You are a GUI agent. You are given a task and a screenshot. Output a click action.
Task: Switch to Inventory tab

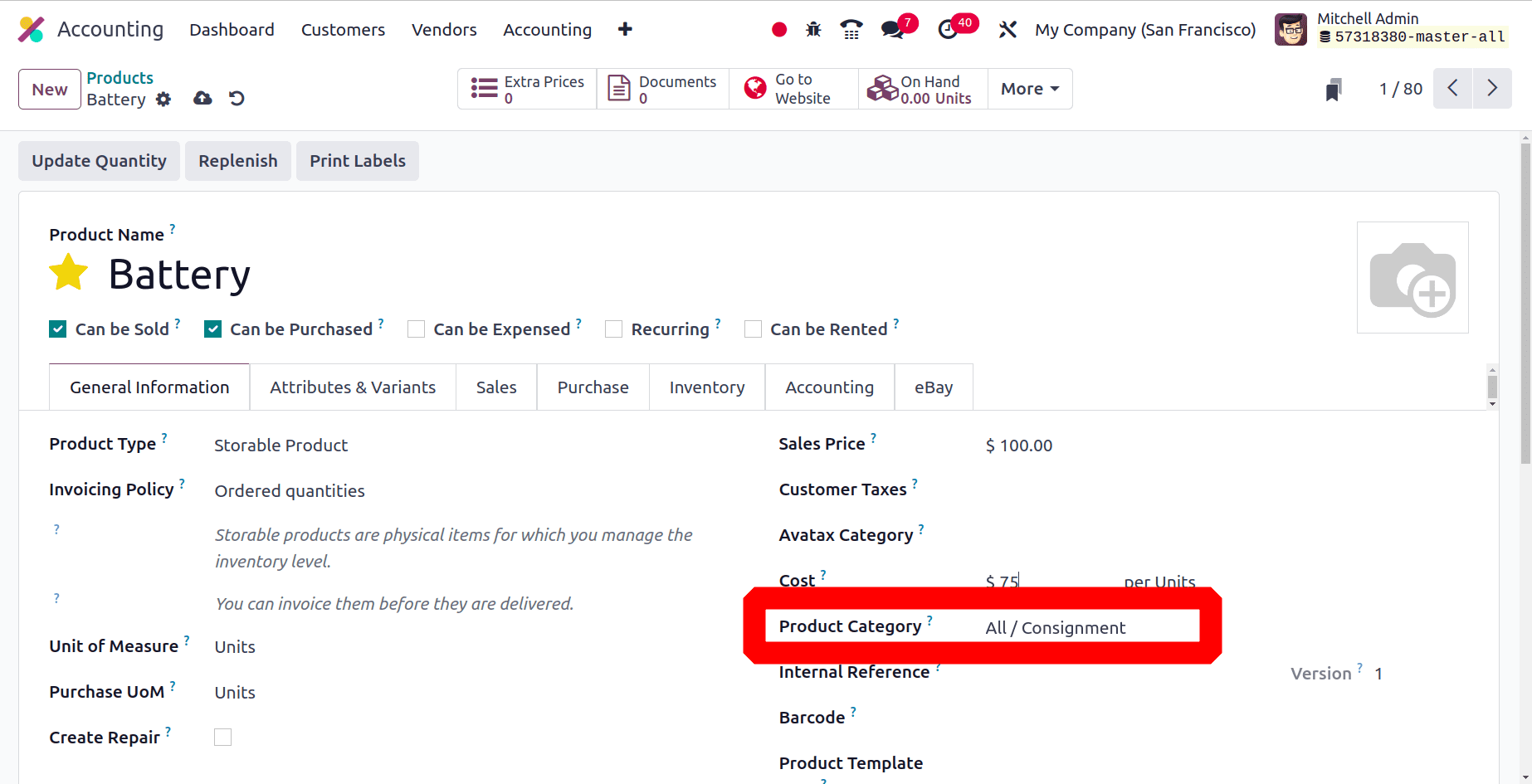tap(707, 387)
